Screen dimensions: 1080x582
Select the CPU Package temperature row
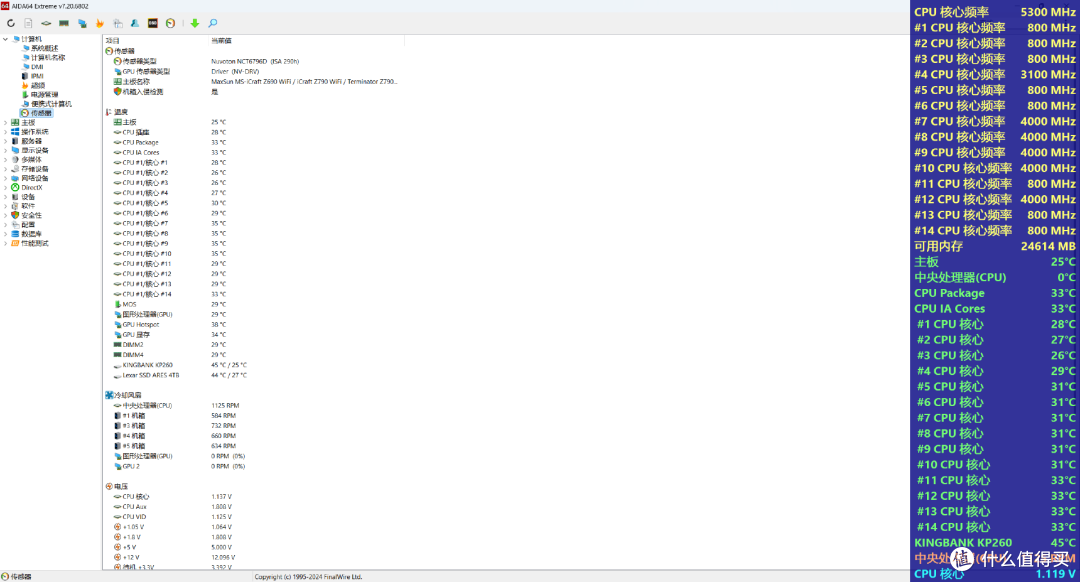click(169, 143)
